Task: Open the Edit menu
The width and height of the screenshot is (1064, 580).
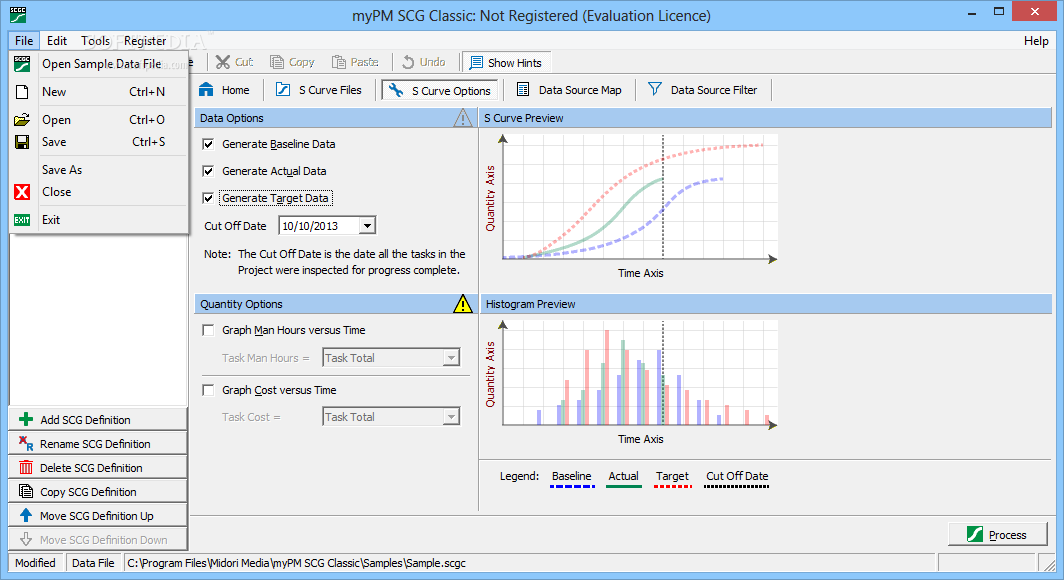Action: [57, 41]
